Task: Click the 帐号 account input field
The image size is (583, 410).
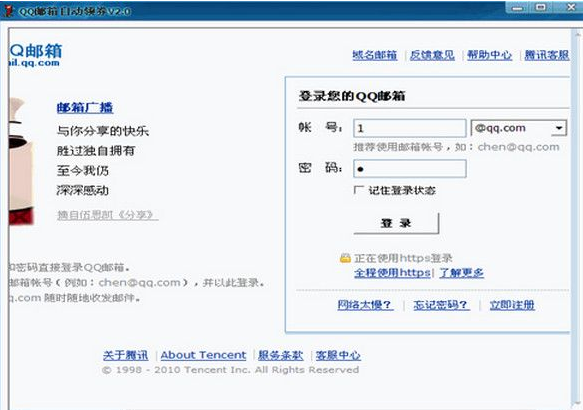Action: [409, 128]
